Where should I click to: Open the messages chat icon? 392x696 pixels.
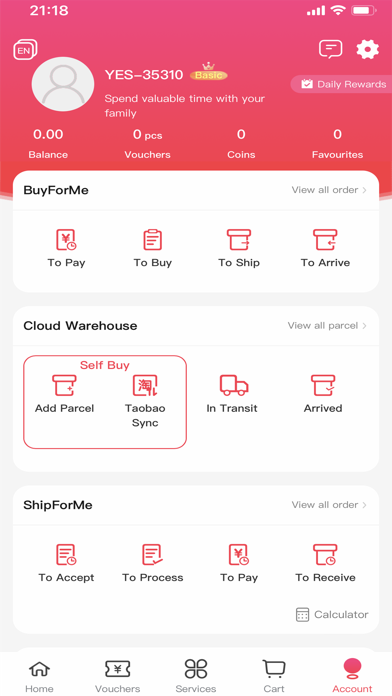click(330, 49)
